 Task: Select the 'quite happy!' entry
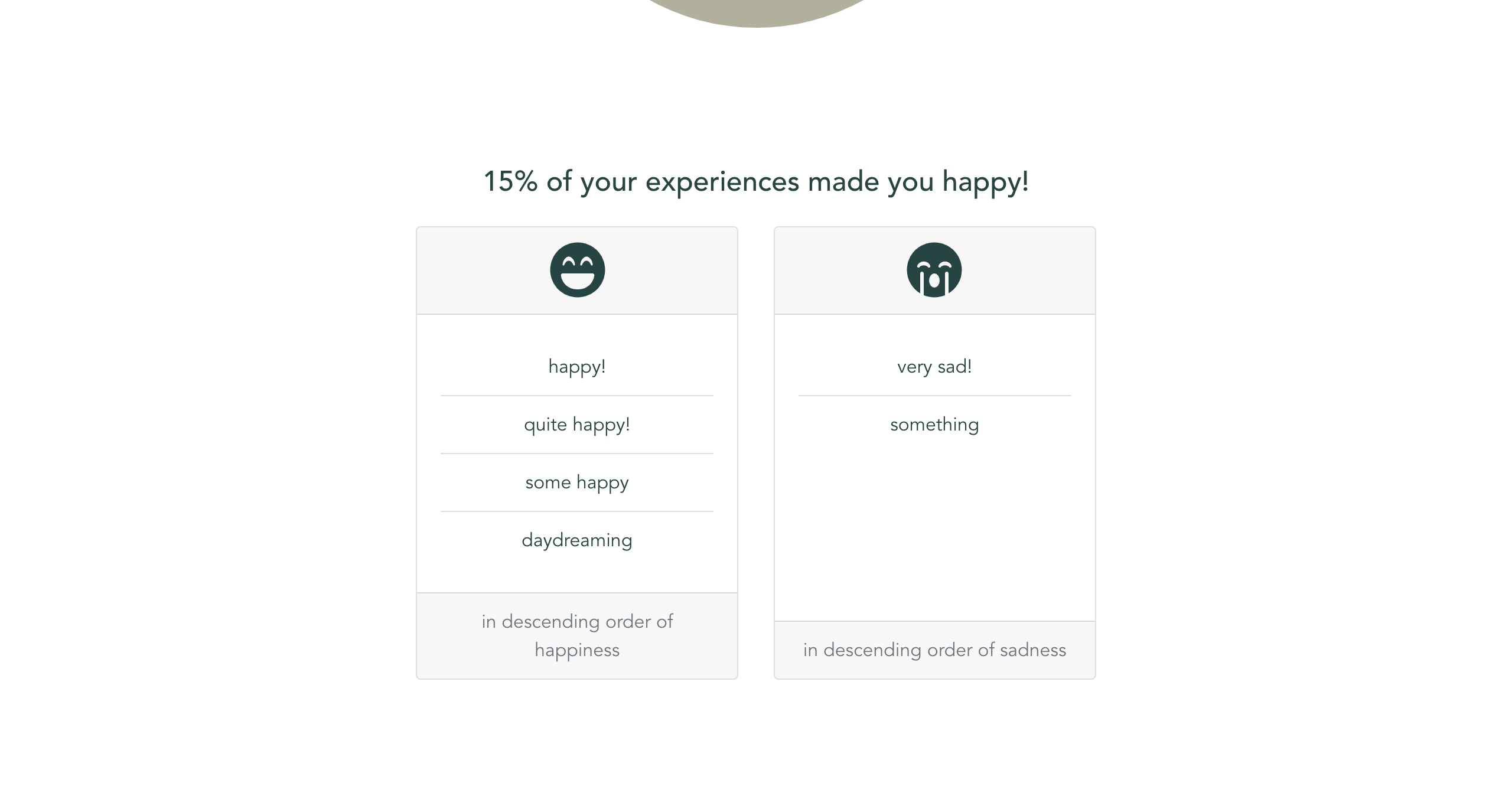577,425
